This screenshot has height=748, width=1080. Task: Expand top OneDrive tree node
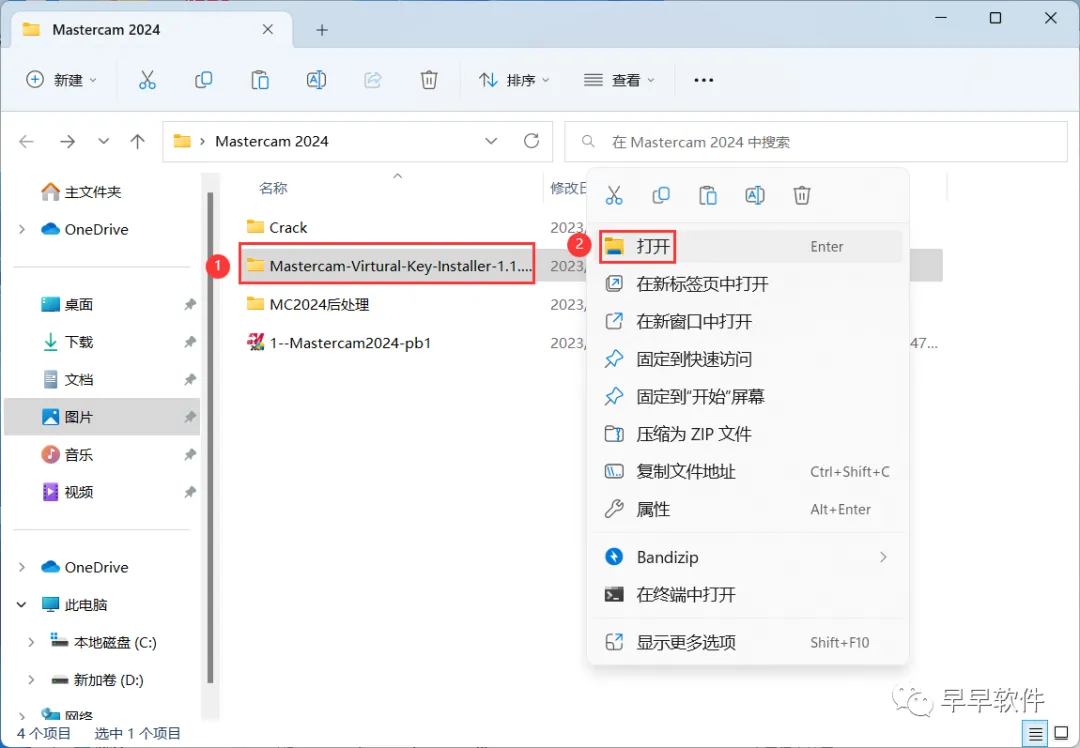22,229
